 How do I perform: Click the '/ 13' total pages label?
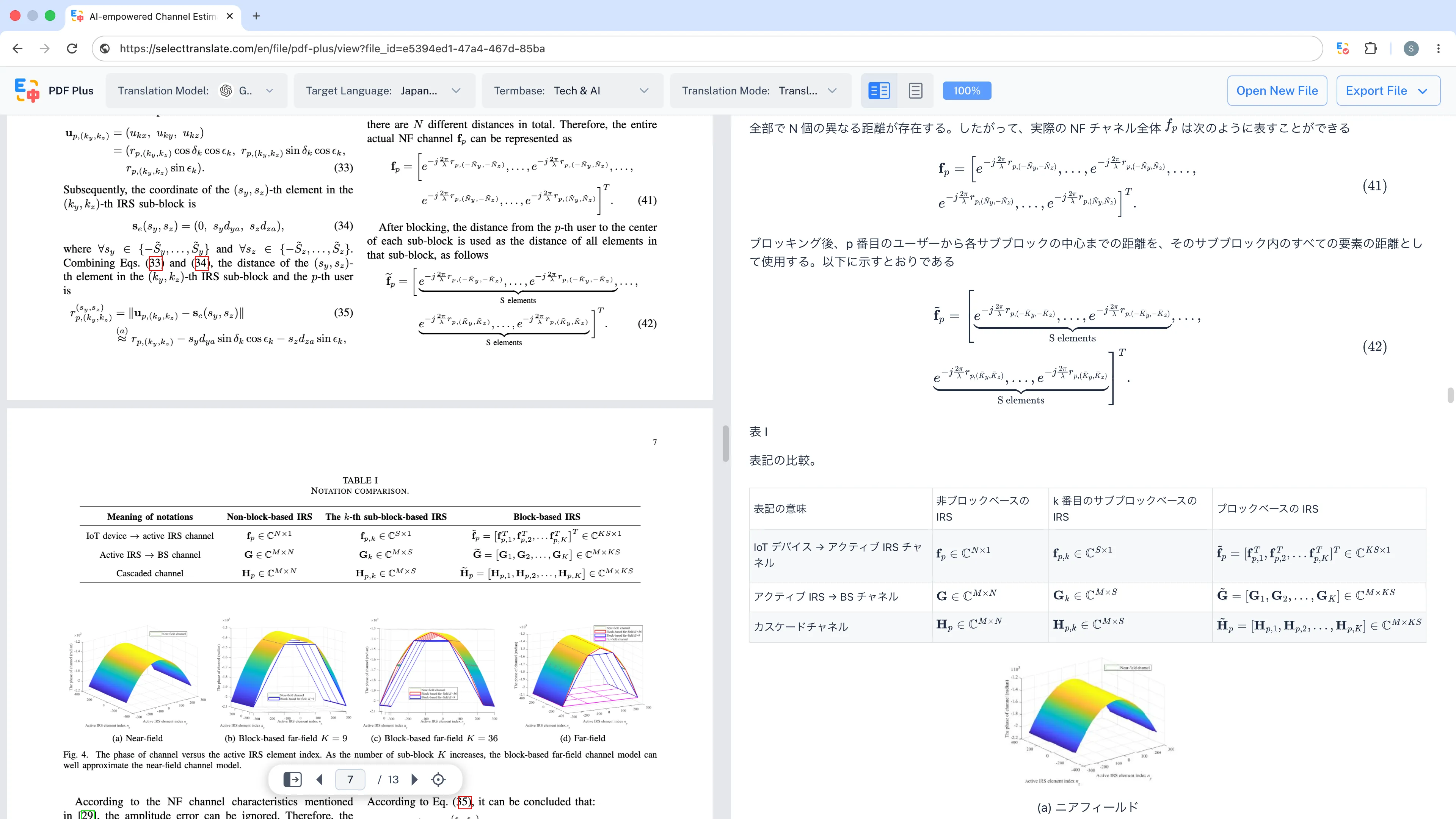tap(388, 780)
